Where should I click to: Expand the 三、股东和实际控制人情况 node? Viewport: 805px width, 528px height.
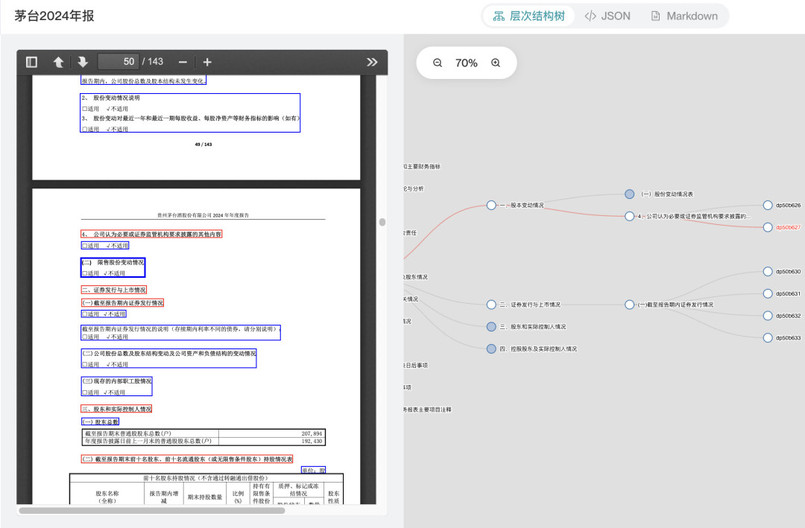[x=491, y=327]
